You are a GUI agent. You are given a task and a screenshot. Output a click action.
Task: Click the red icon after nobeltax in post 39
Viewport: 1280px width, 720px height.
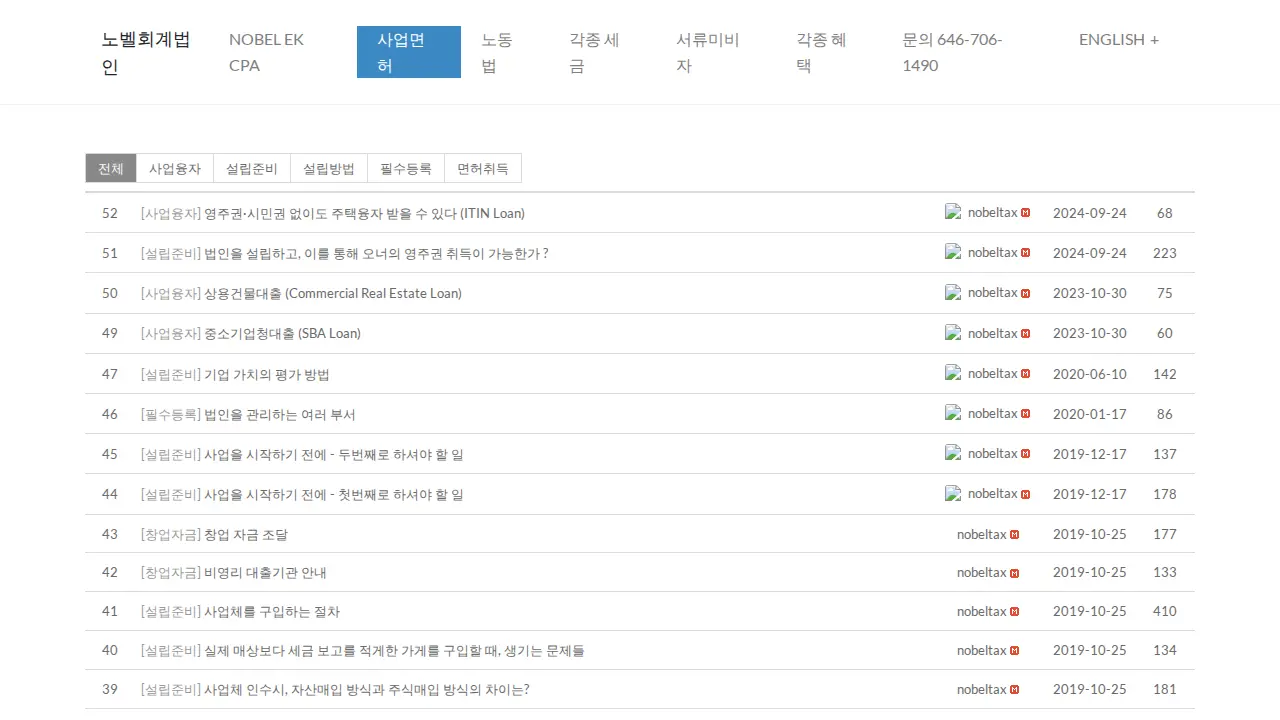[x=1015, y=690]
